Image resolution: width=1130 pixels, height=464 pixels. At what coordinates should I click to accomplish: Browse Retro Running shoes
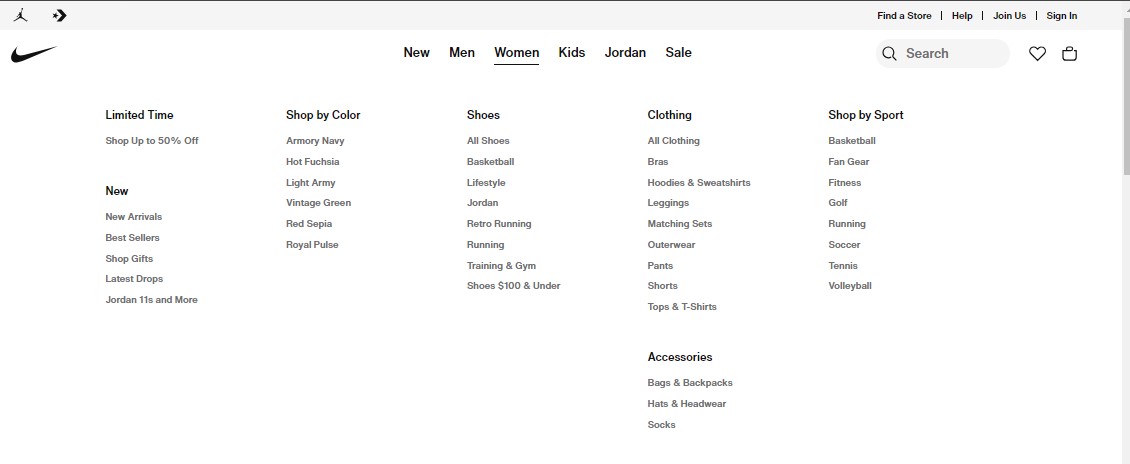click(499, 224)
